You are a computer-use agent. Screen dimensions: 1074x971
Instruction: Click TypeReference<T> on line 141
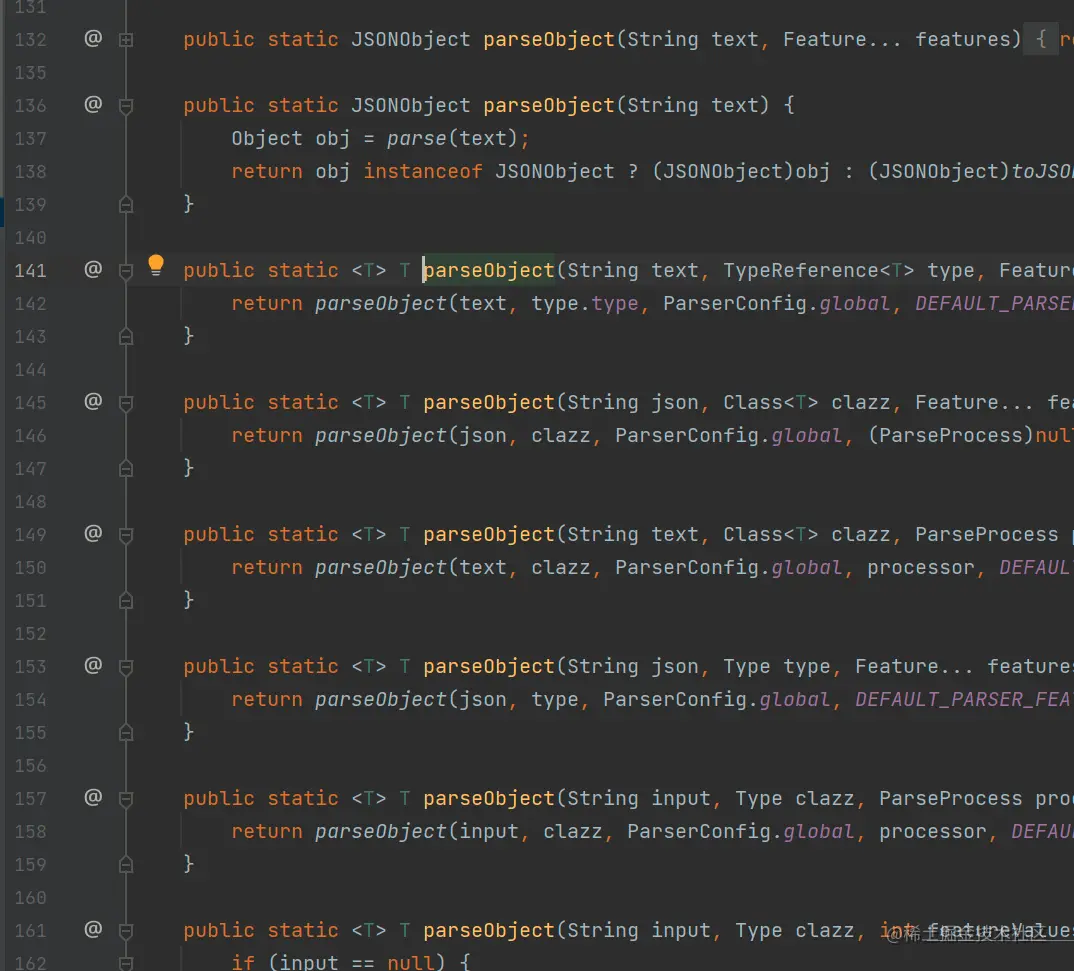tap(819, 270)
